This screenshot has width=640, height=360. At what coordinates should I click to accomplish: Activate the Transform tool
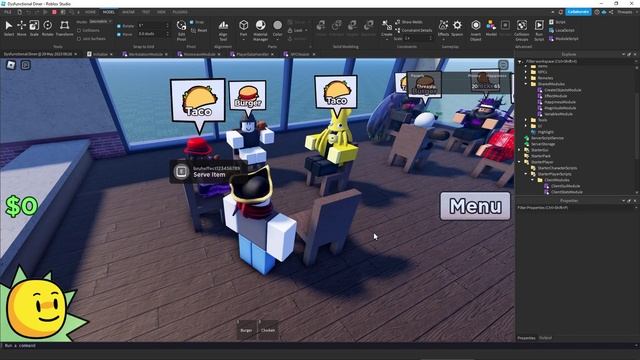pyautogui.click(x=64, y=28)
